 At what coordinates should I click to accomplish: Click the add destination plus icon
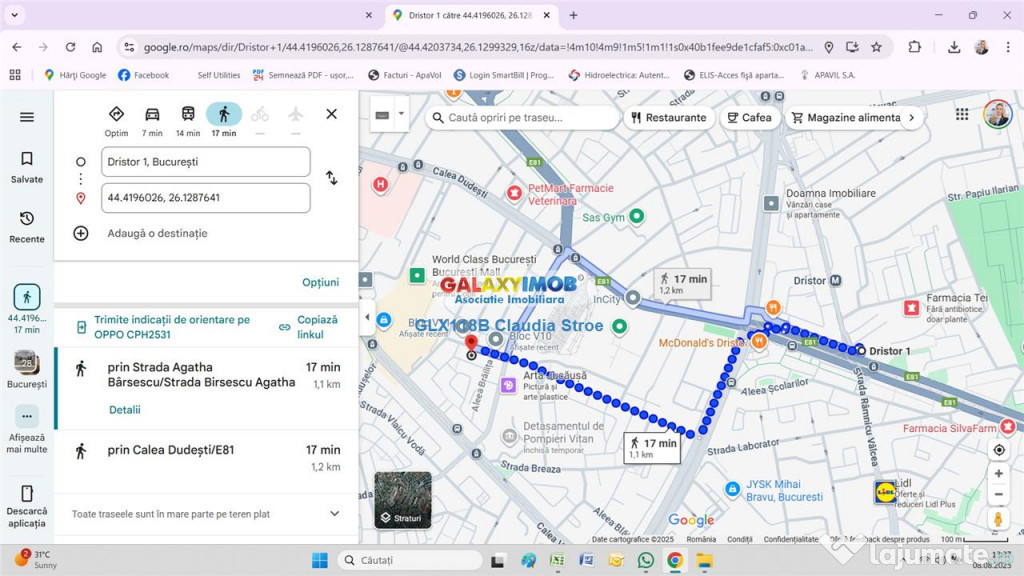(x=81, y=233)
